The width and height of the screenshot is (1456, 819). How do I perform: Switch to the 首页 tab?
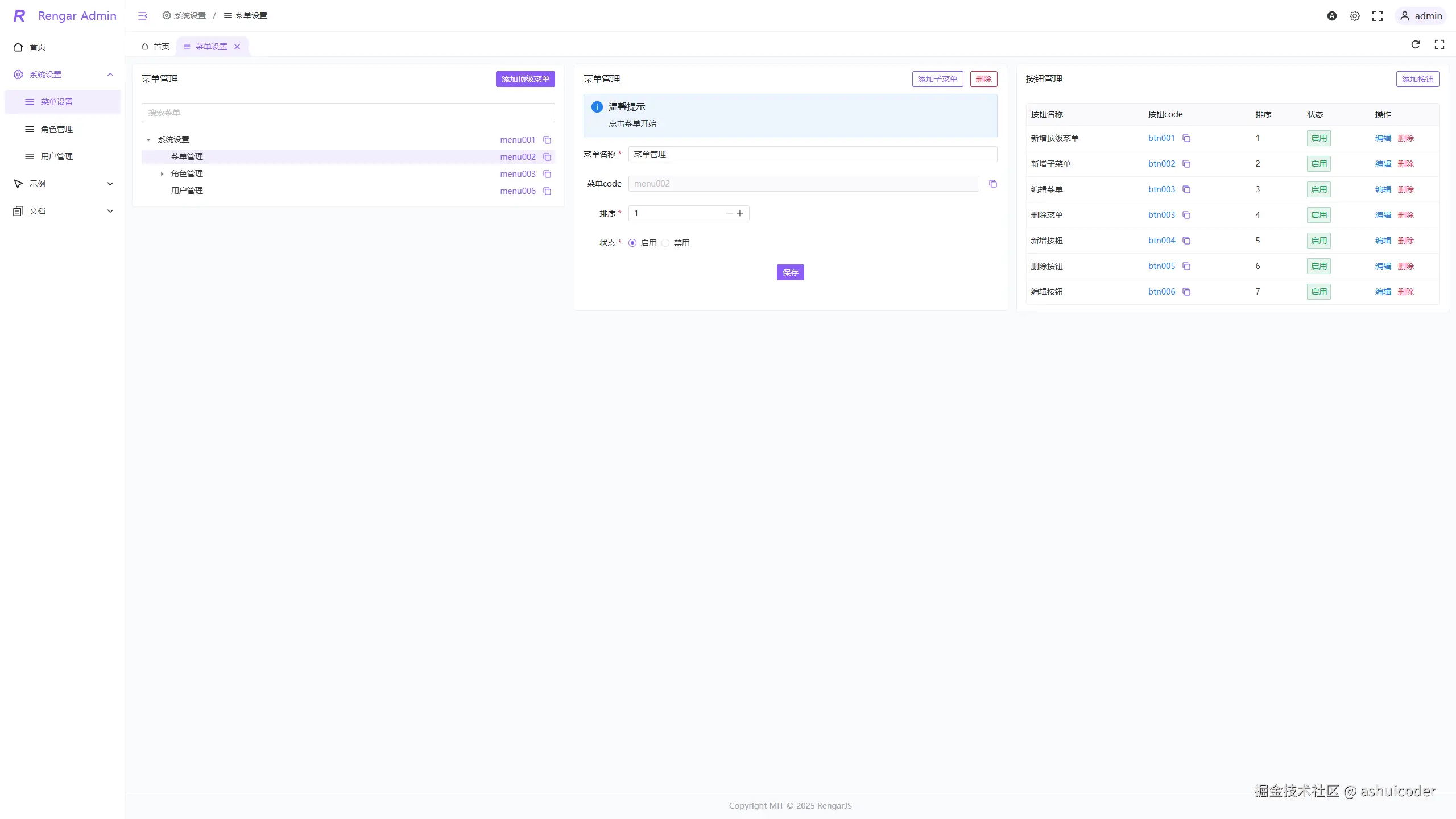[x=156, y=47]
